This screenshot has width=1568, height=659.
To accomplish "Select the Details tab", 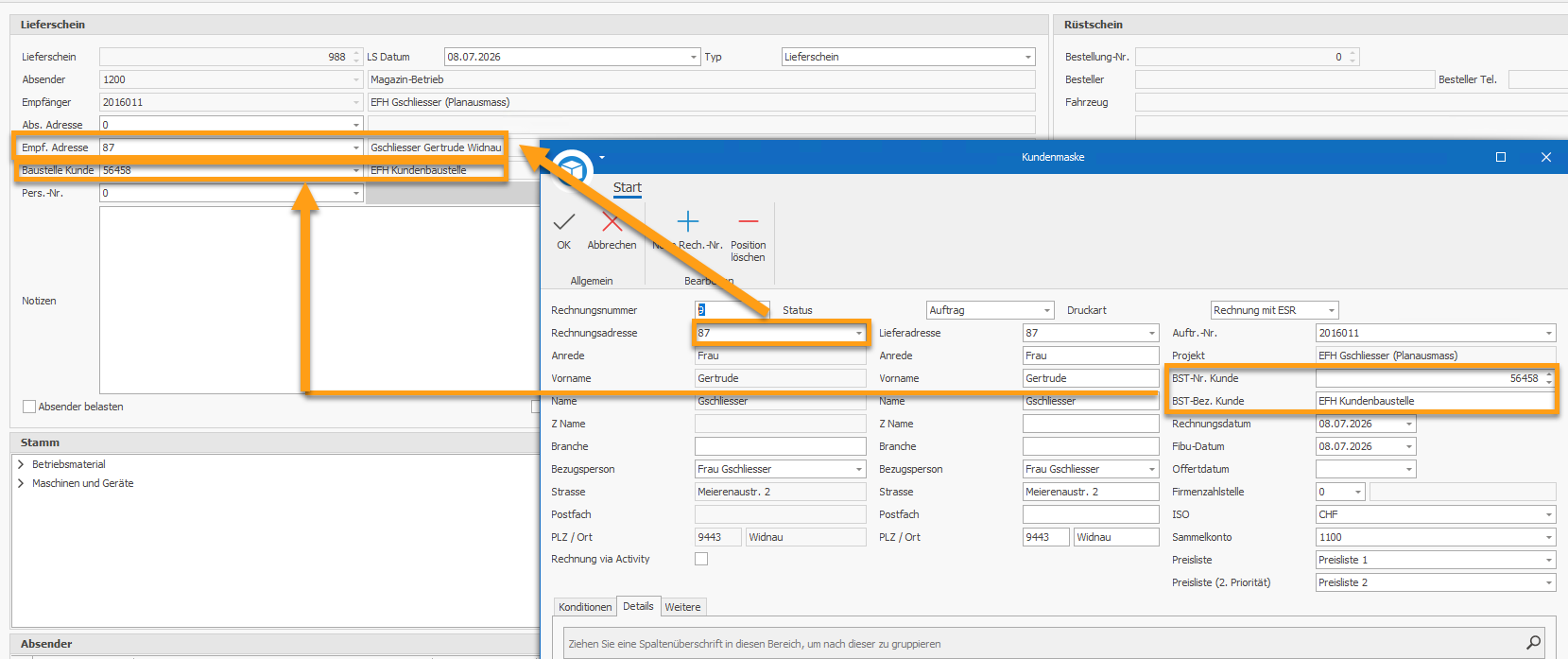I will coord(638,606).
